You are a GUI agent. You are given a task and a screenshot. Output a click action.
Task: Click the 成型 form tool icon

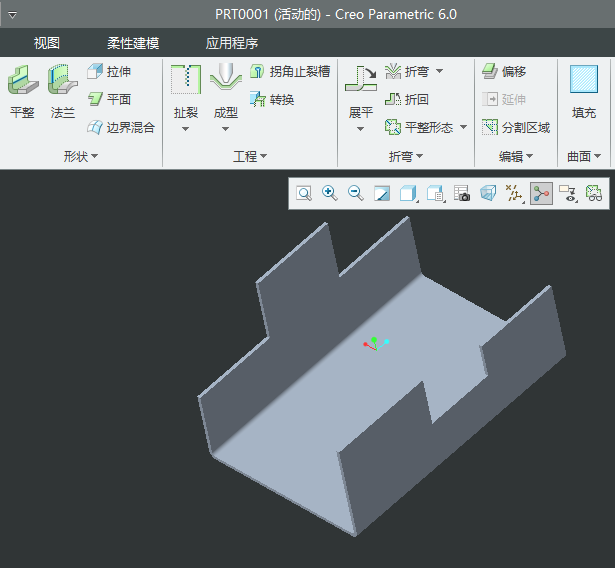226,76
